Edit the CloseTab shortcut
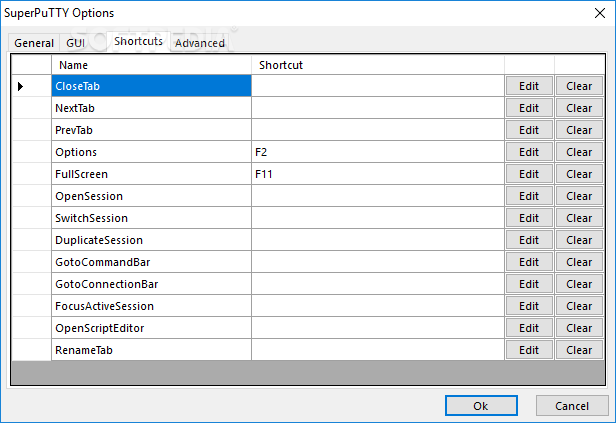Screen dimensions: 616x423 (x=529, y=86)
